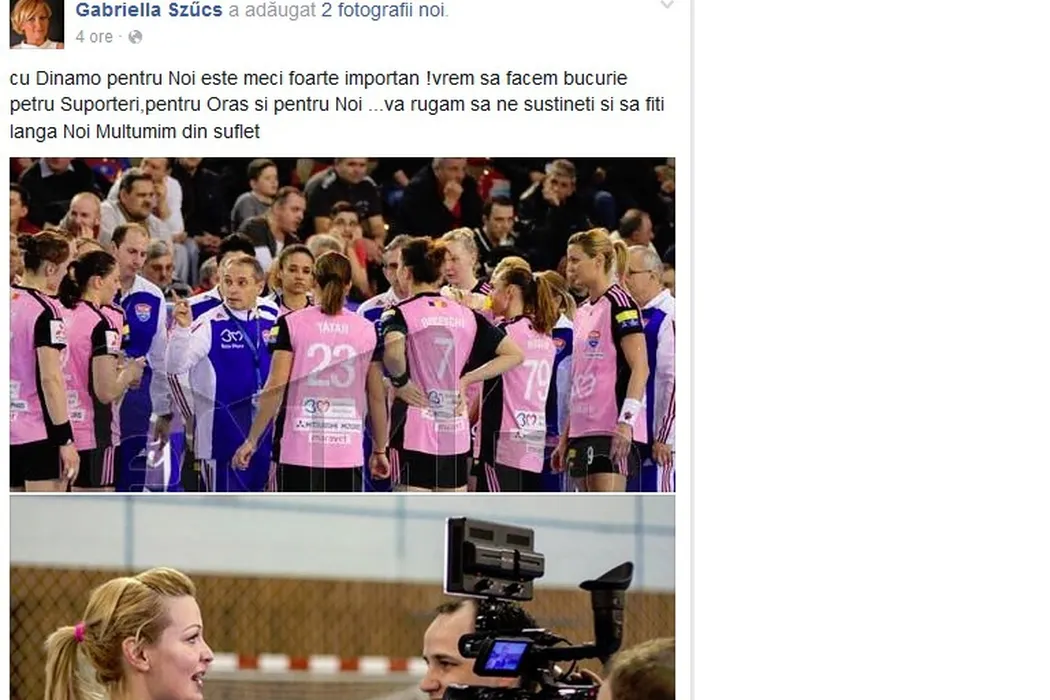
Task: Click Gabriella Szűcs profile picture
Action: 37,24
